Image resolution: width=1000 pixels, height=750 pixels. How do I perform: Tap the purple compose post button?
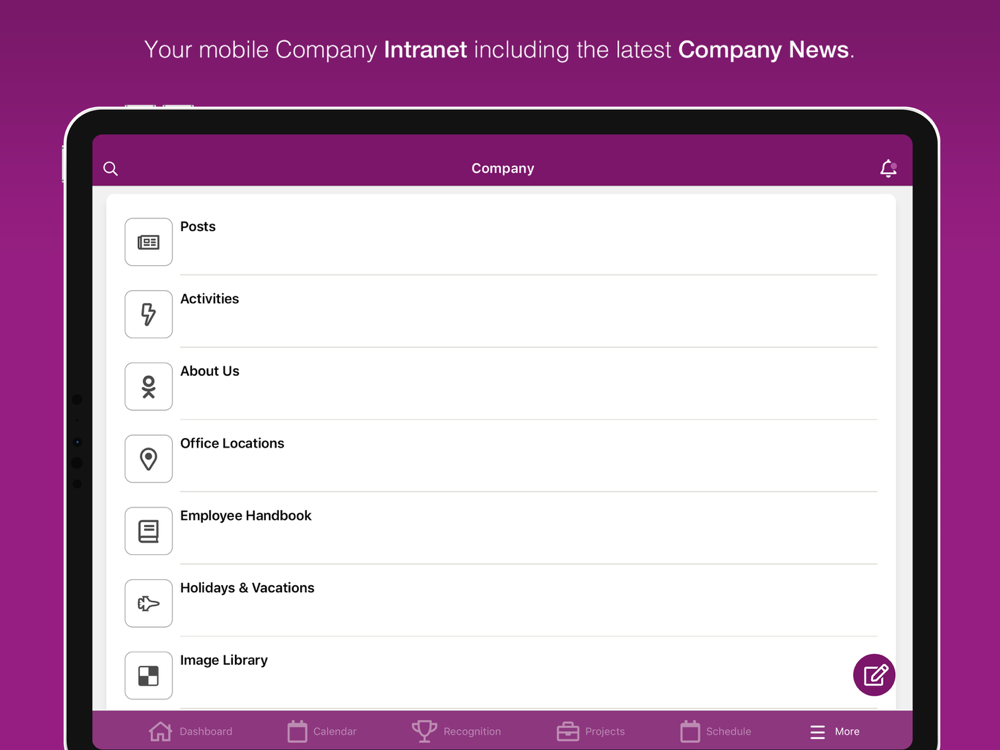coord(874,675)
